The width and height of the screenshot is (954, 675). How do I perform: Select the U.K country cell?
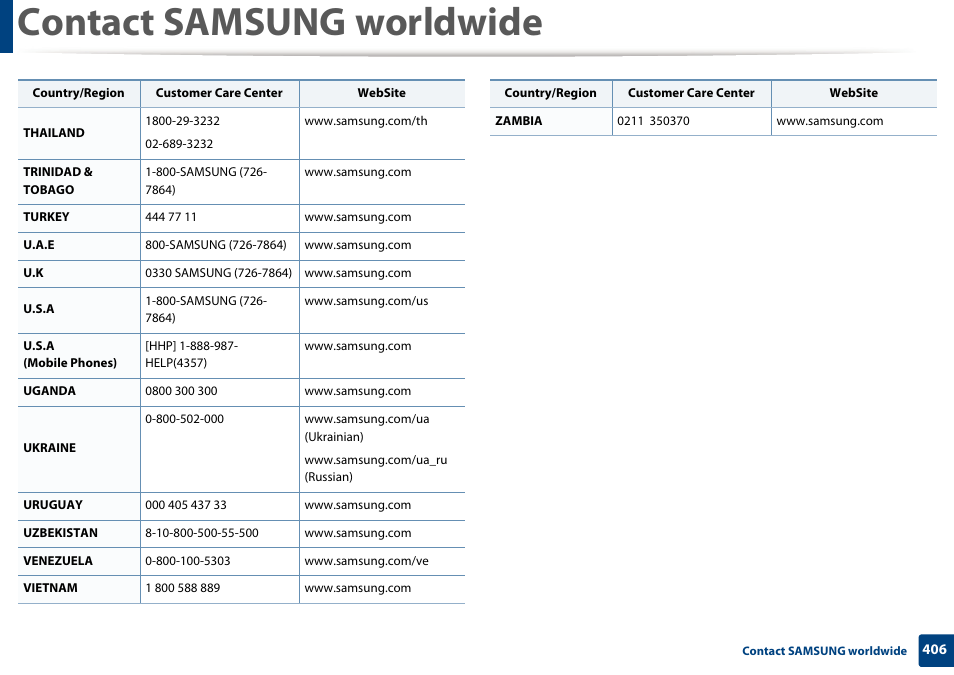pos(79,274)
